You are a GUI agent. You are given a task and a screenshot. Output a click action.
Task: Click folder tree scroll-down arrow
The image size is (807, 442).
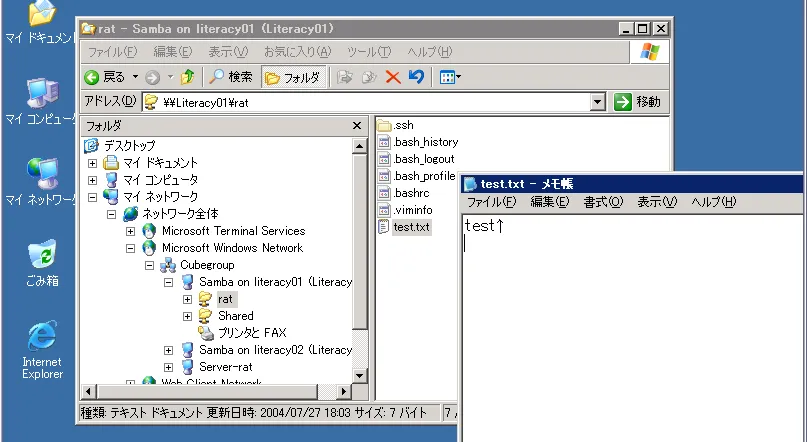coord(360,376)
